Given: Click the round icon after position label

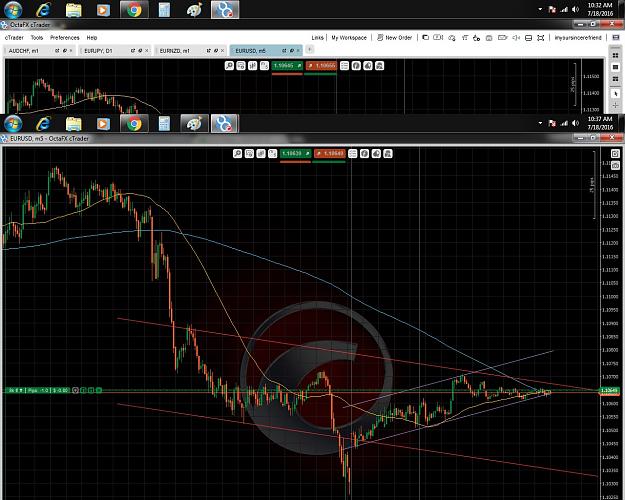Looking at the screenshot, I should [75, 390].
